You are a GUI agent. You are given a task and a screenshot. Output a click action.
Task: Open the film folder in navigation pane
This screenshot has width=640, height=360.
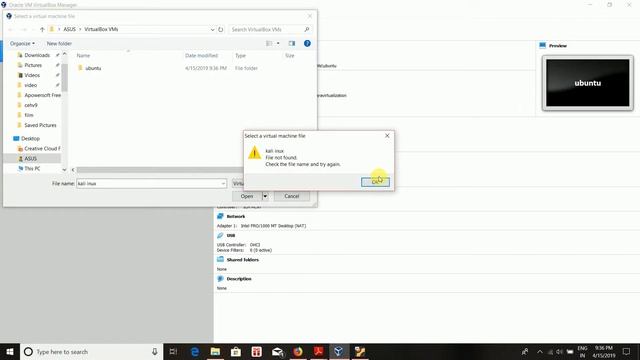29,115
